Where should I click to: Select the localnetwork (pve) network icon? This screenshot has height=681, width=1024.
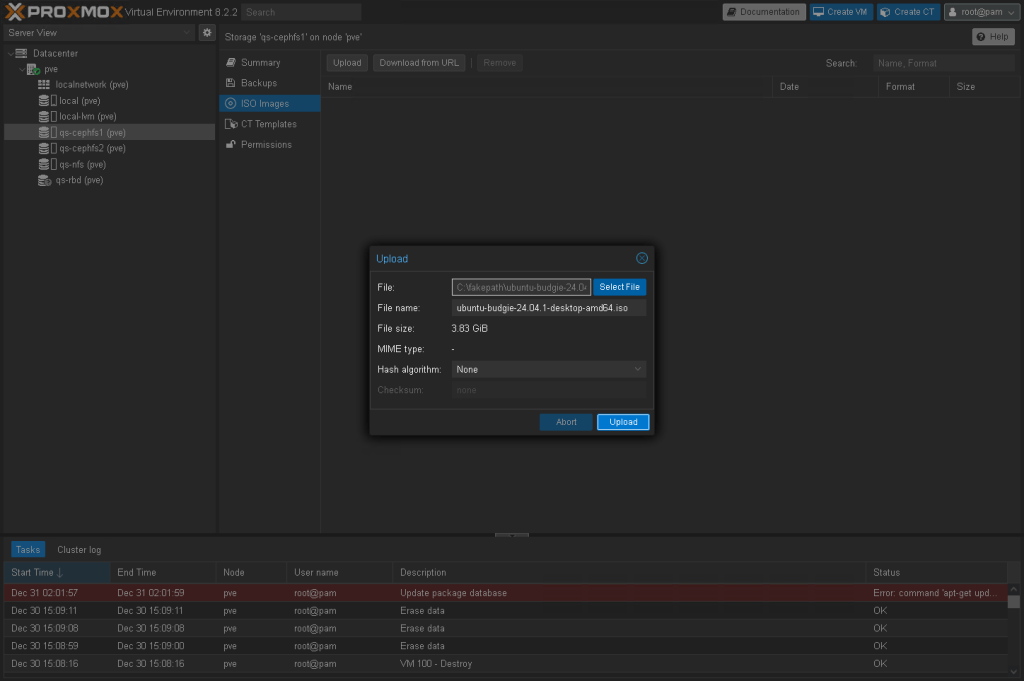click(44, 85)
